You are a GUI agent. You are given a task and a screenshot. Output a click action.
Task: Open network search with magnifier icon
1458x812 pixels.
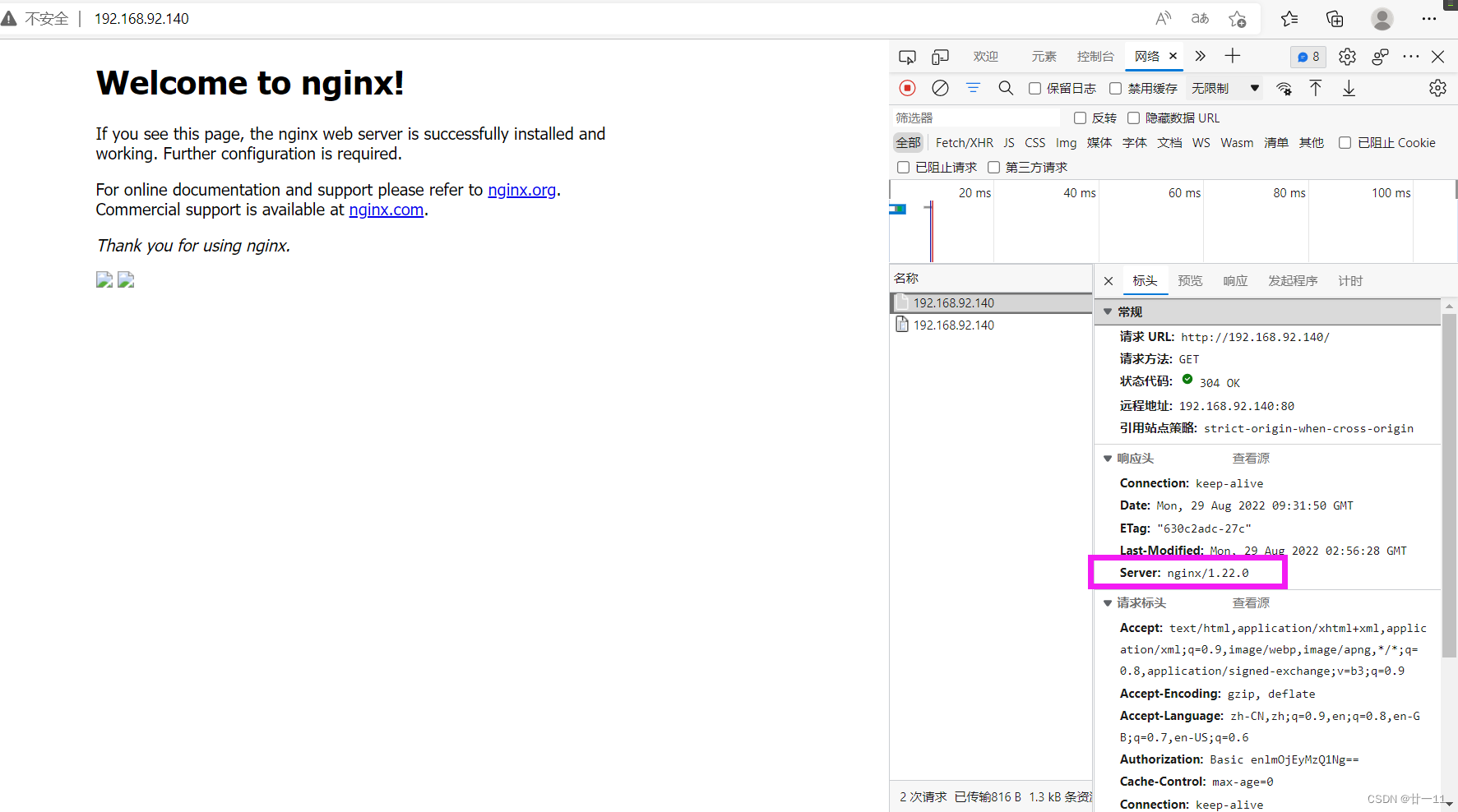click(1006, 88)
